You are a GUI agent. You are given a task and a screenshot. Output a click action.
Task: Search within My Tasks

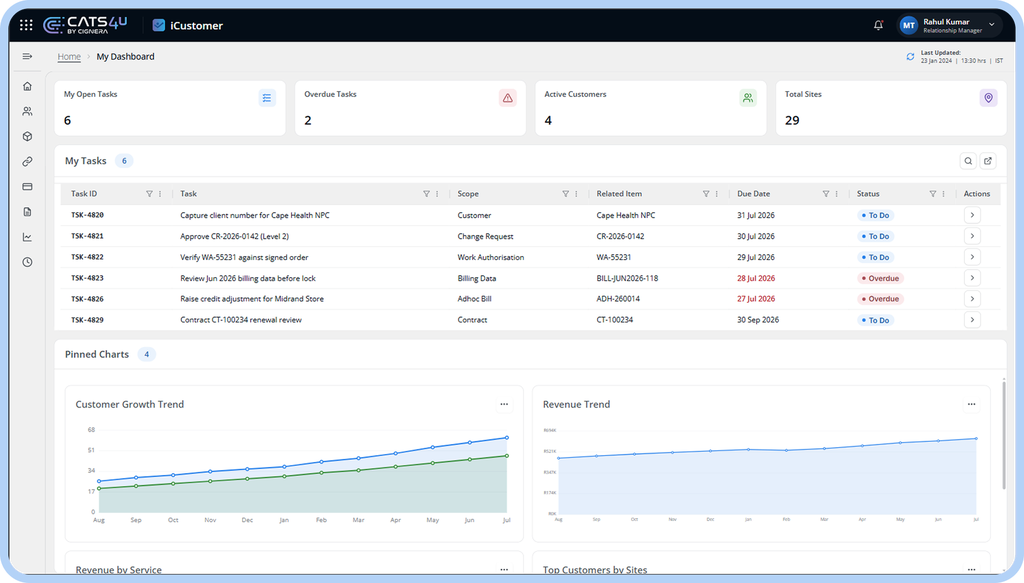(968, 161)
